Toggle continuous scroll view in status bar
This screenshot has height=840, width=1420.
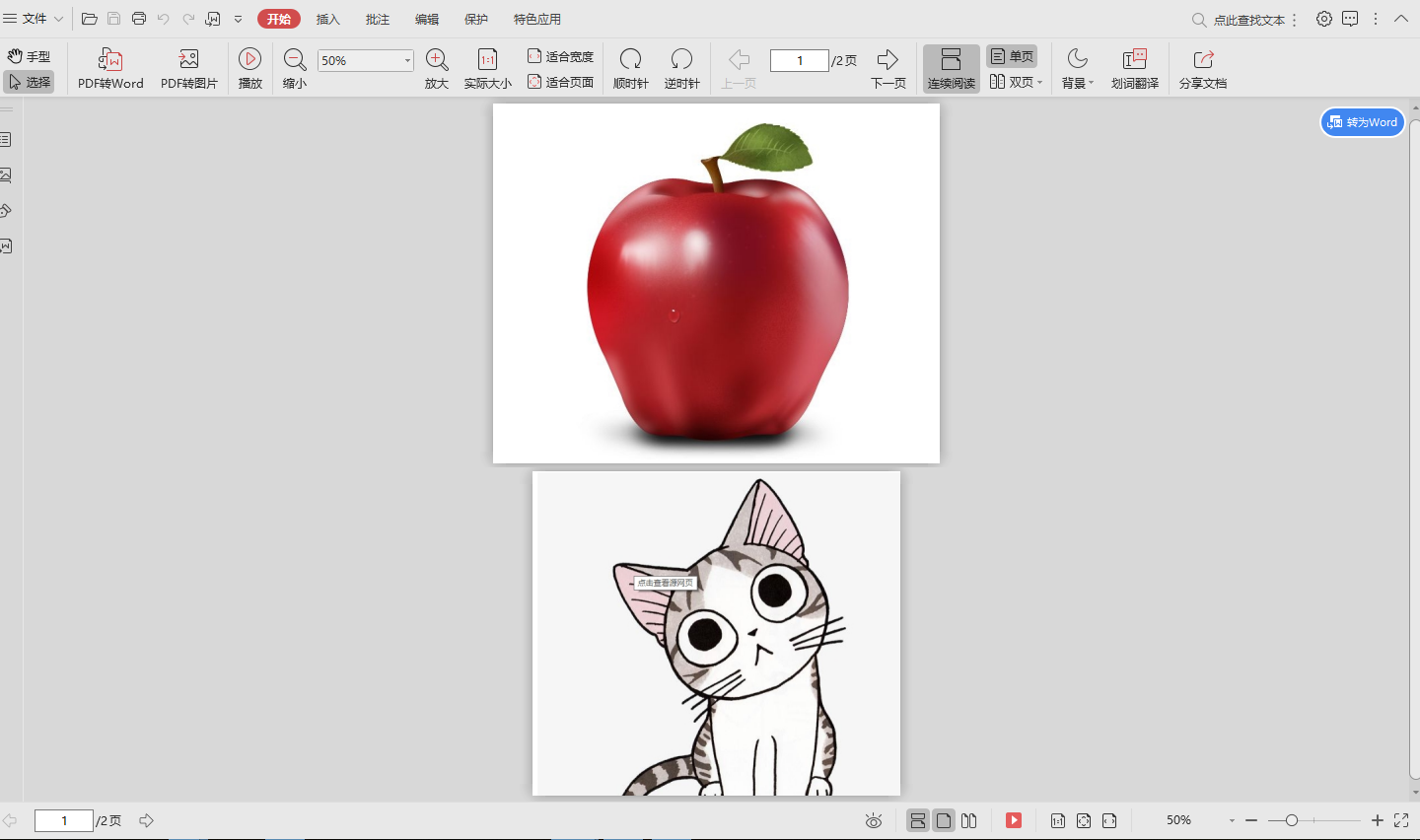pos(918,820)
